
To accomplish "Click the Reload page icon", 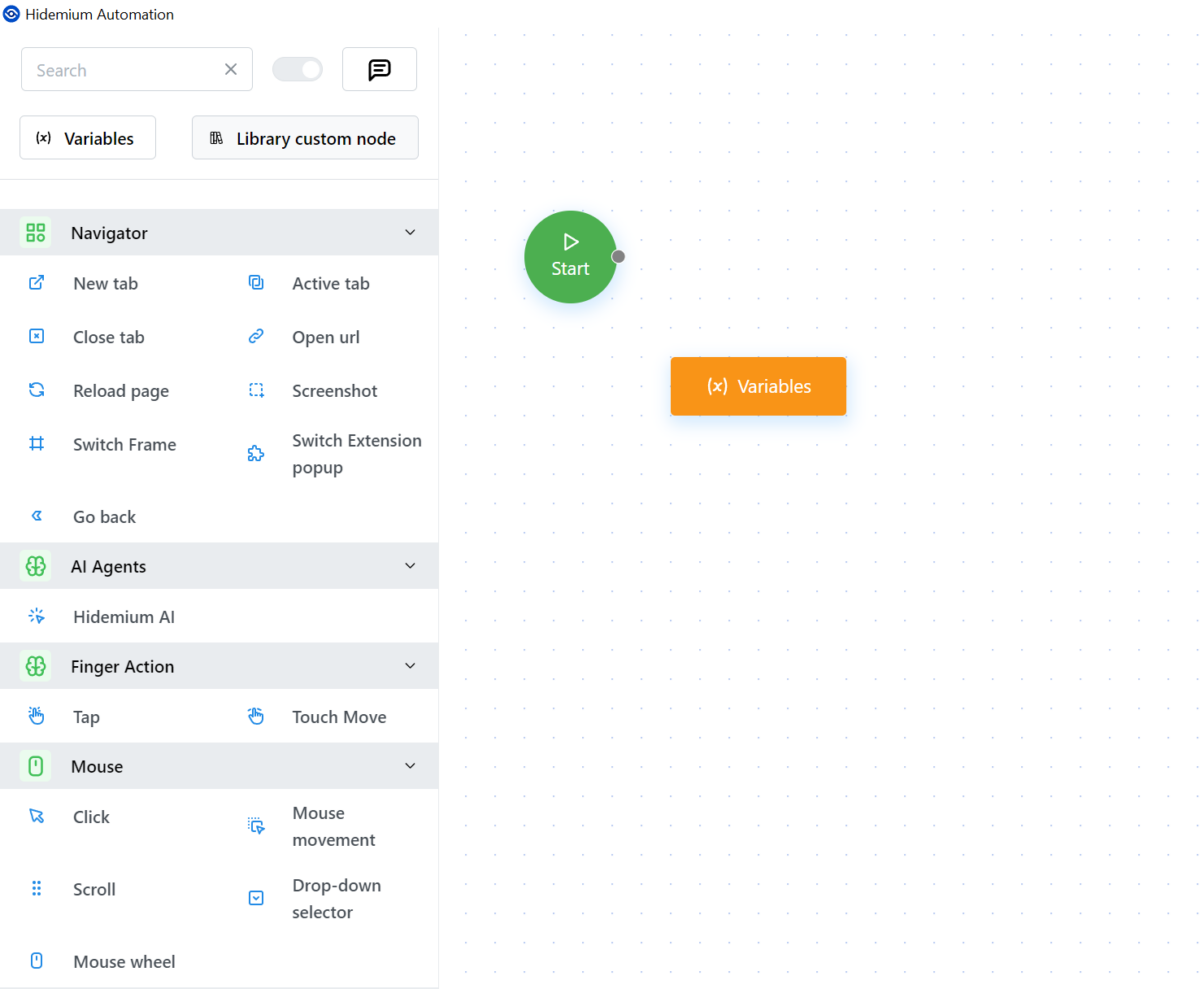I will click(37, 391).
